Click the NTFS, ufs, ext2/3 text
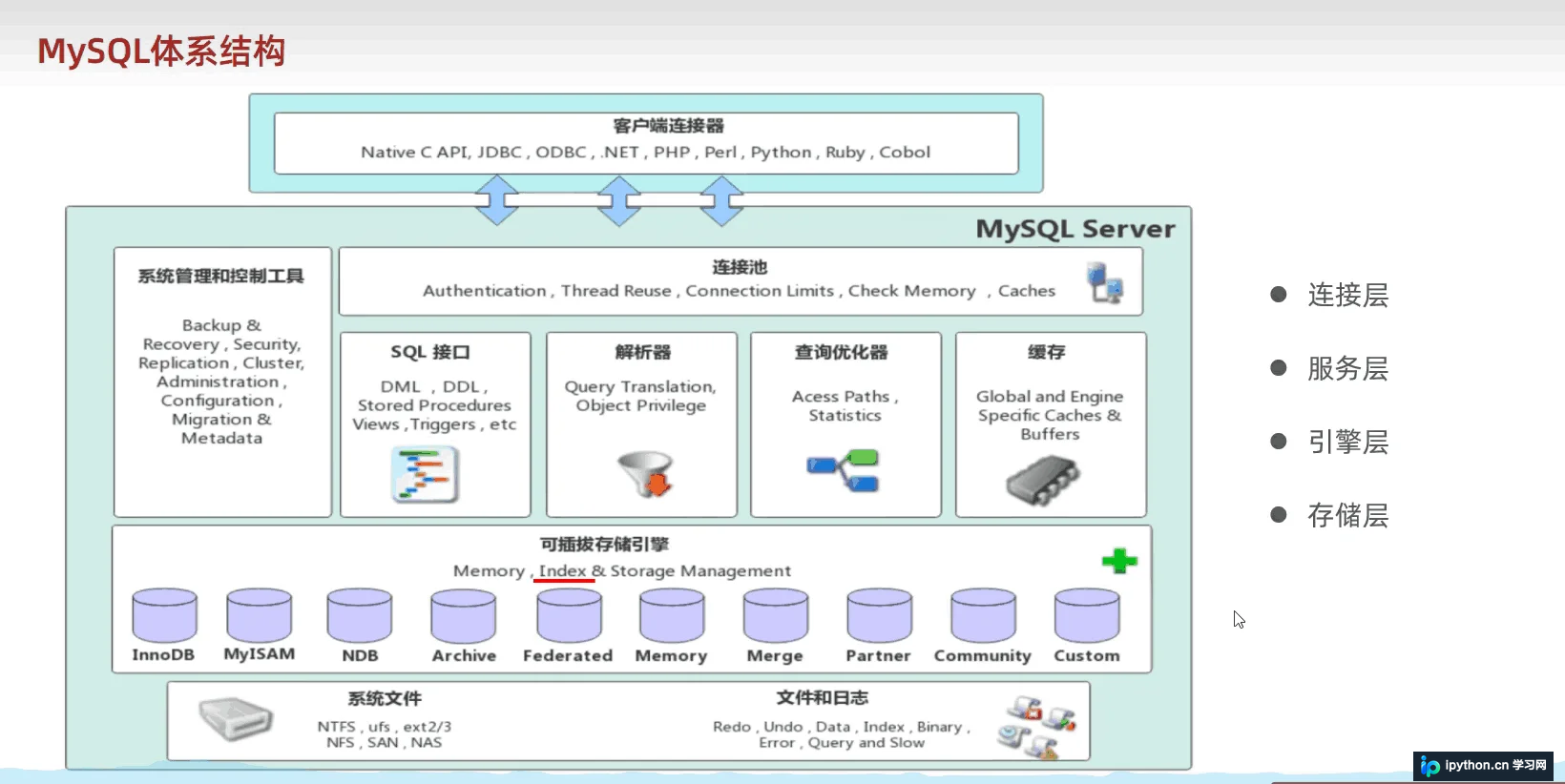The height and width of the screenshot is (784, 1565). 385,734
